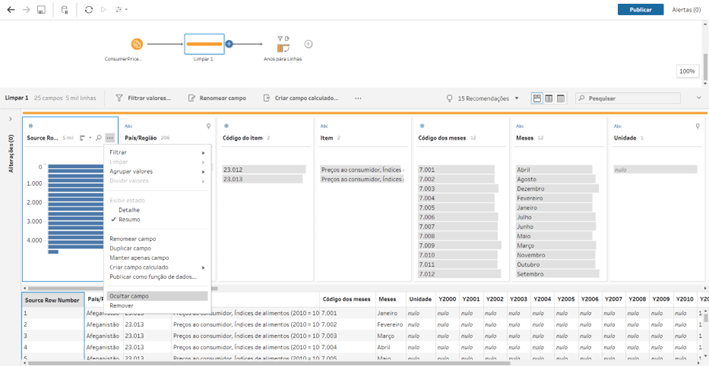Switch to list view icon
Image resolution: width=709 pixels, height=366 pixels.
pyautogui.click(x=561, y=98)
